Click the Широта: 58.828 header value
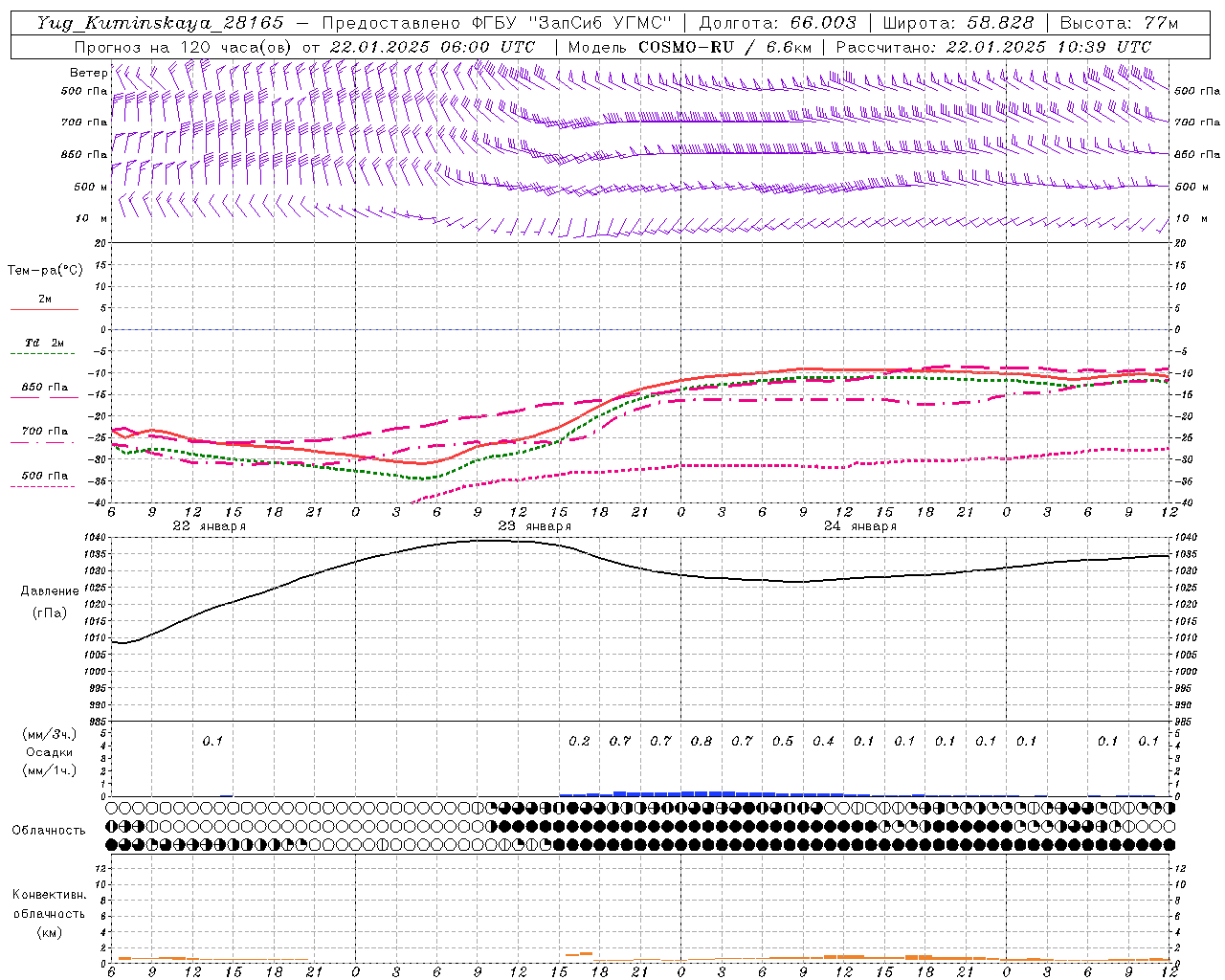1225x980 pixels. point(957,23)
